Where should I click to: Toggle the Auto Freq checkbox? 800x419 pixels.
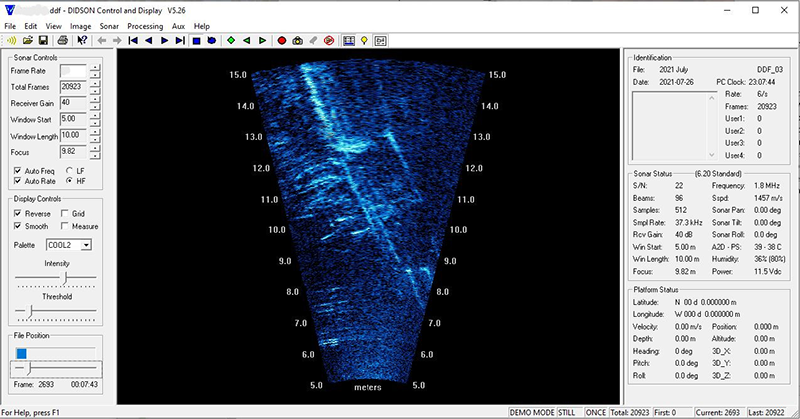[15, 169]
